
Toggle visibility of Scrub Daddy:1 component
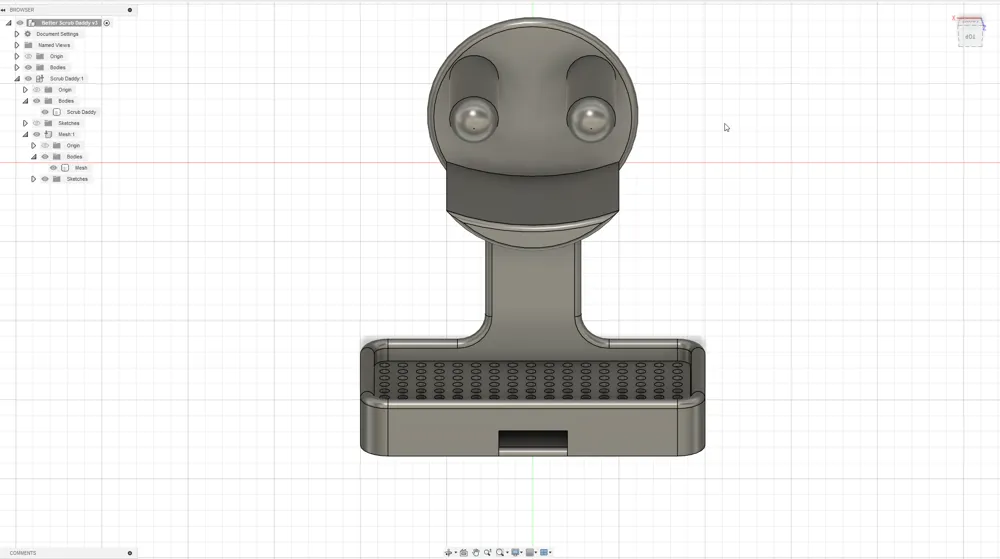tap(28, 78)
